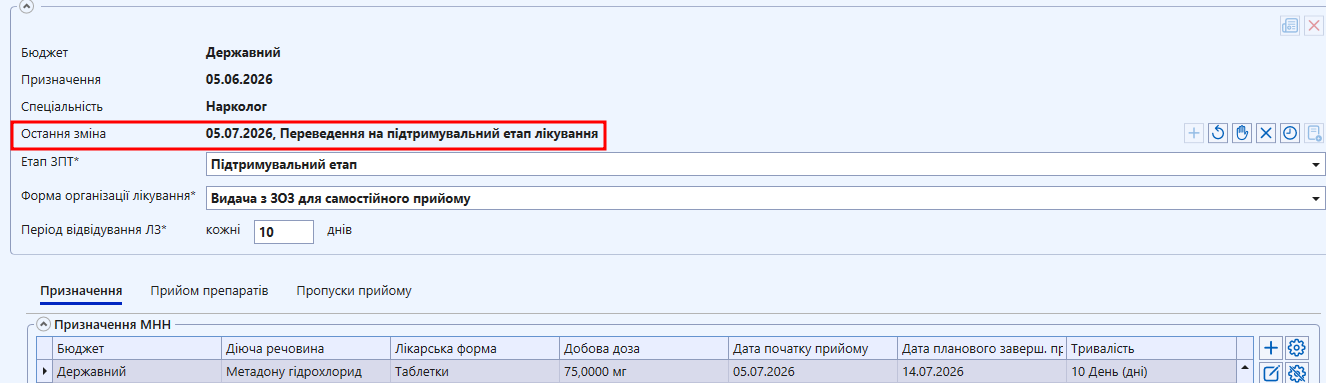Select the 05.07.2026 start date table cell
Viewport: 1326px width, 383px height.
[812, 372]
